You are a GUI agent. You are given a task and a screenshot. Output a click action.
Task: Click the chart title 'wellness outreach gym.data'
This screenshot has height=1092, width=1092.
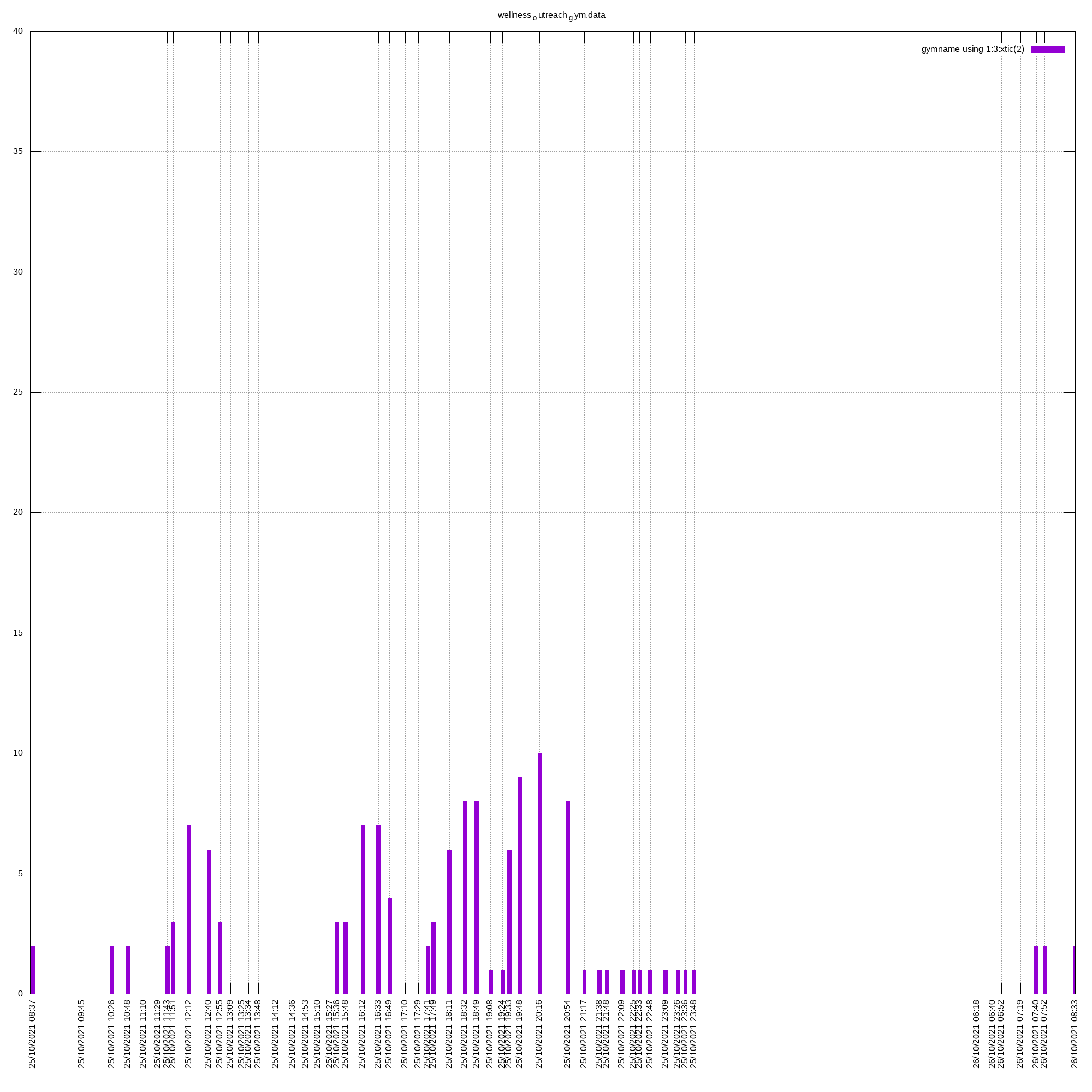click(x=551, y=15)
